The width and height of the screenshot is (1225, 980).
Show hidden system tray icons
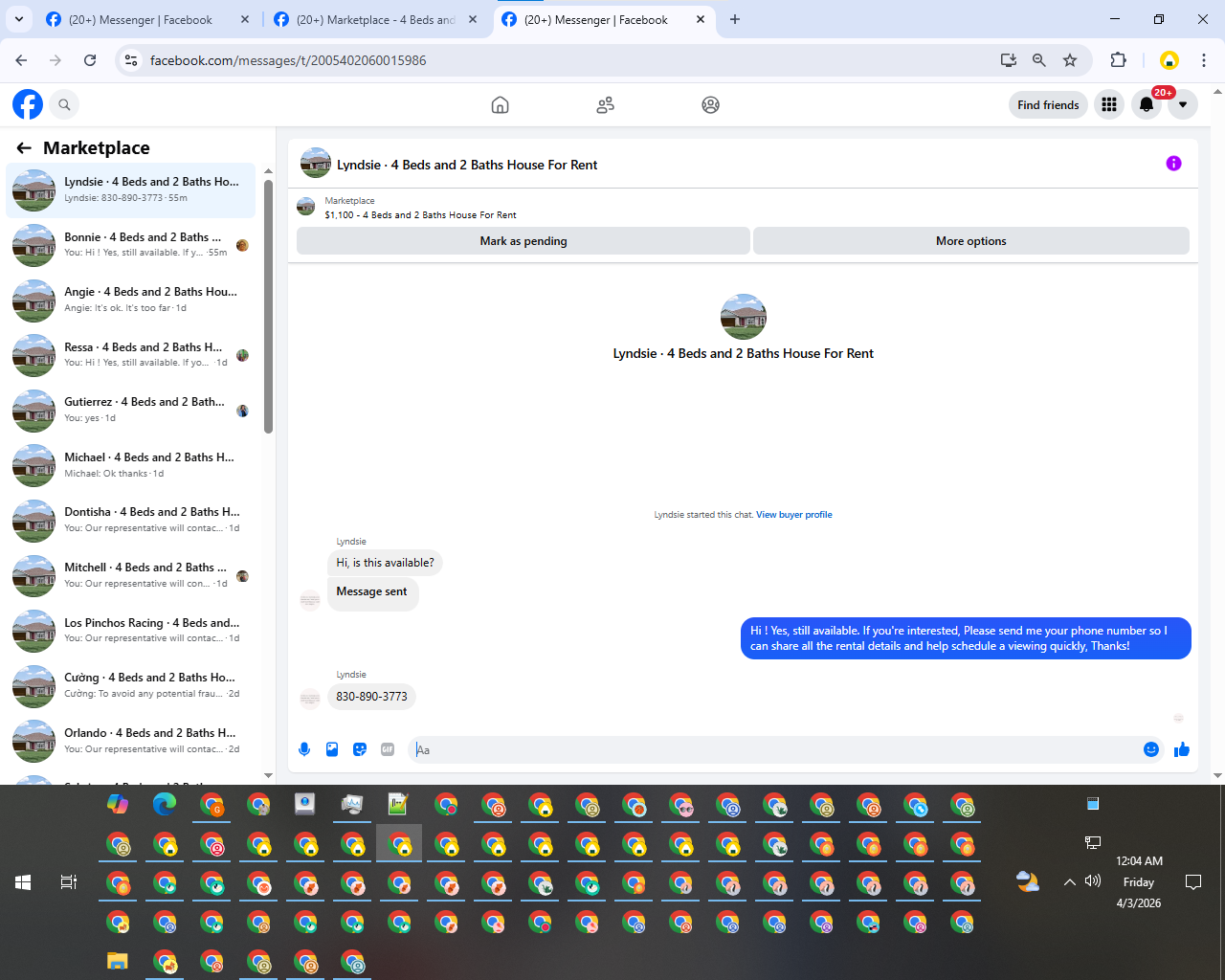(x=1070, y=882)
